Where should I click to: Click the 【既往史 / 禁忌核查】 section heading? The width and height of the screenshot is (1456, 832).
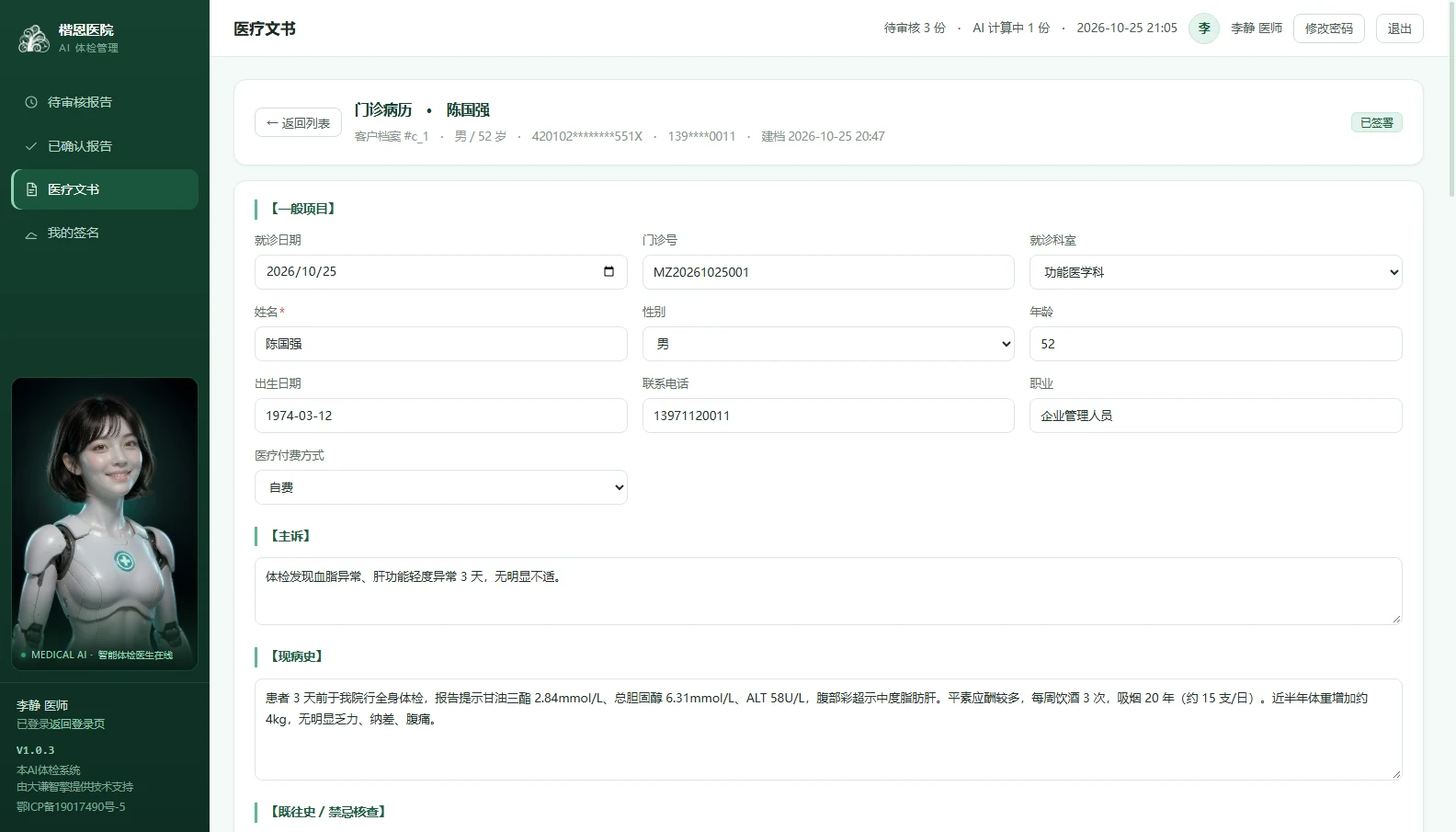point(328,812)
